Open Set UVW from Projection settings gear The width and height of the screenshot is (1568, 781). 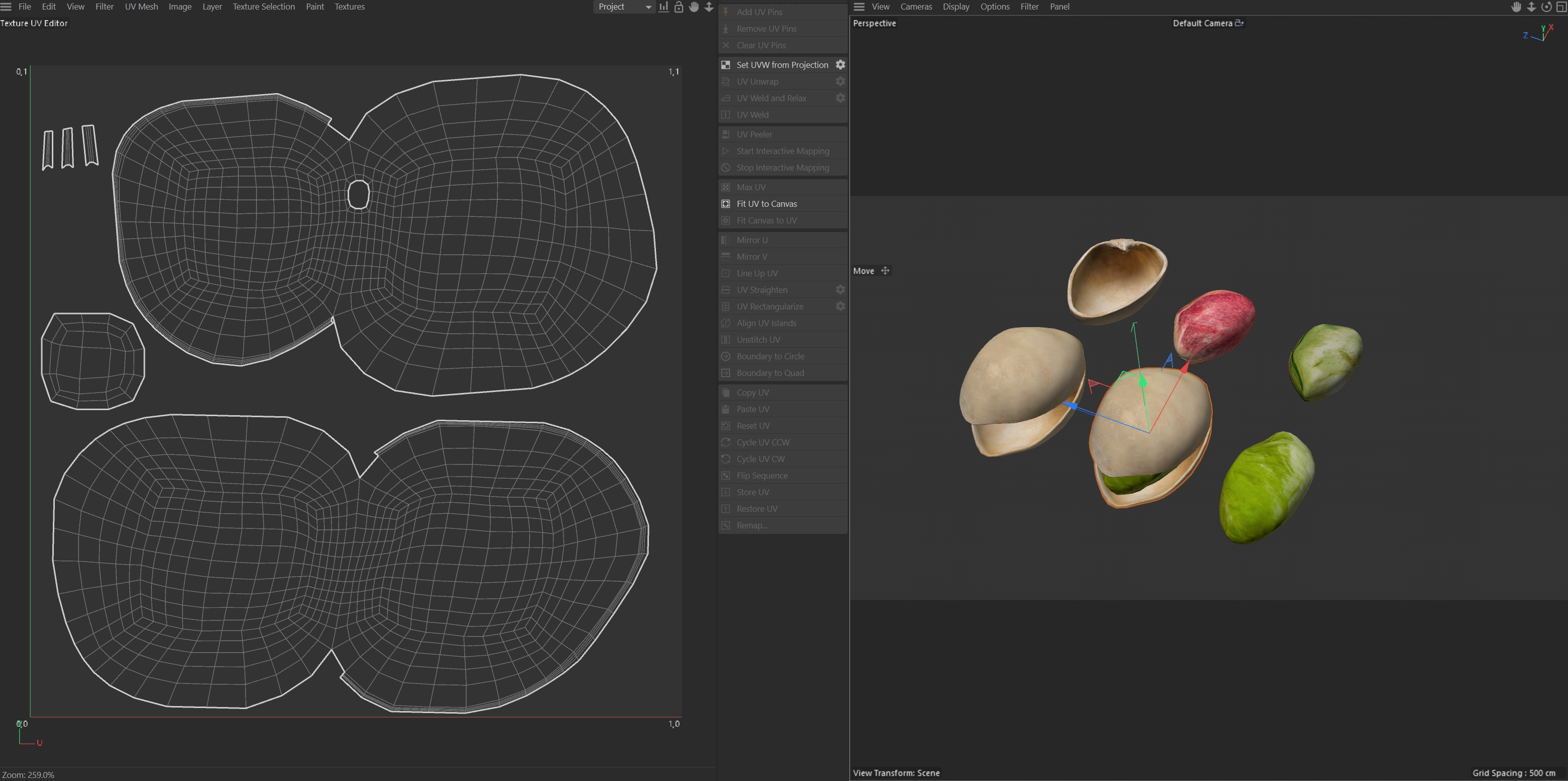[840, 64]
